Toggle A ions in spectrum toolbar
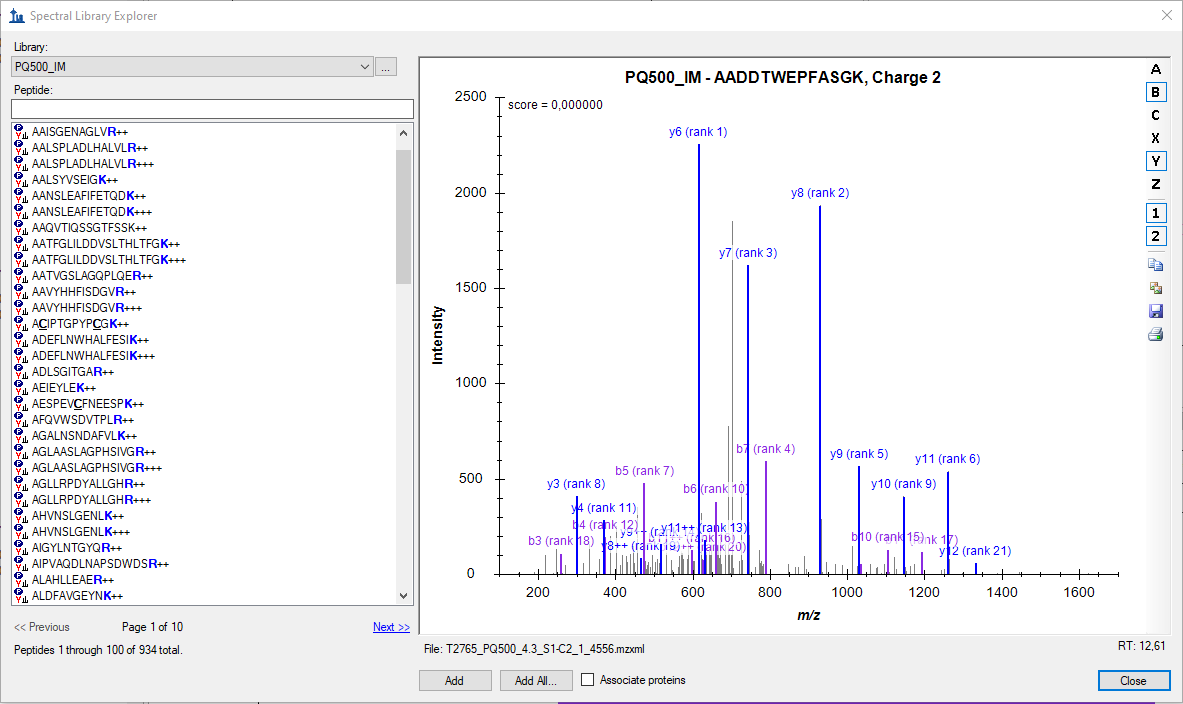 [x=1155, y=69]
